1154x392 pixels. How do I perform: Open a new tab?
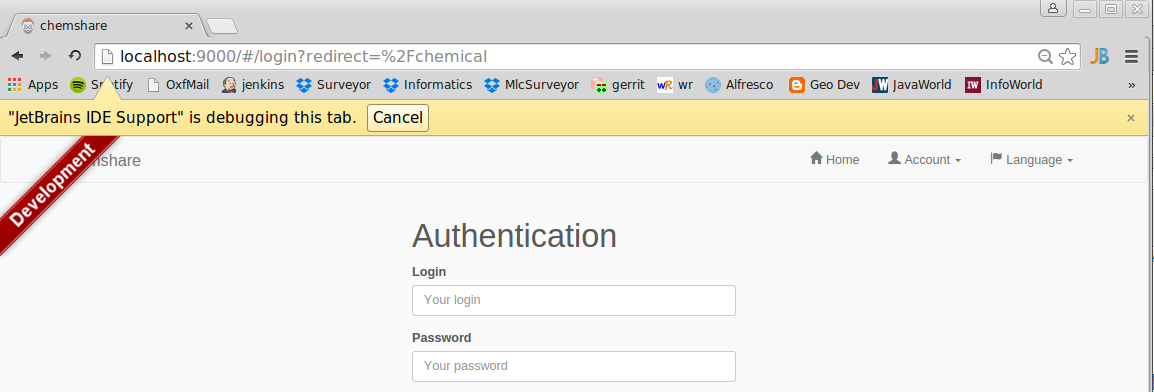pyautogui.click(x=222, y=26)
